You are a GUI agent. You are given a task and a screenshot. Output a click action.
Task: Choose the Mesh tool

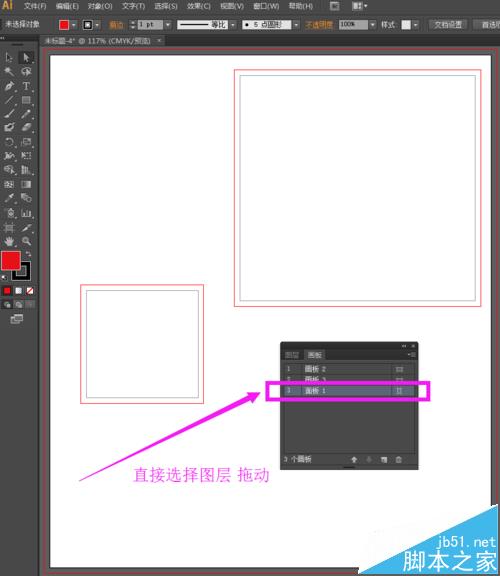(x=9, y=184)
